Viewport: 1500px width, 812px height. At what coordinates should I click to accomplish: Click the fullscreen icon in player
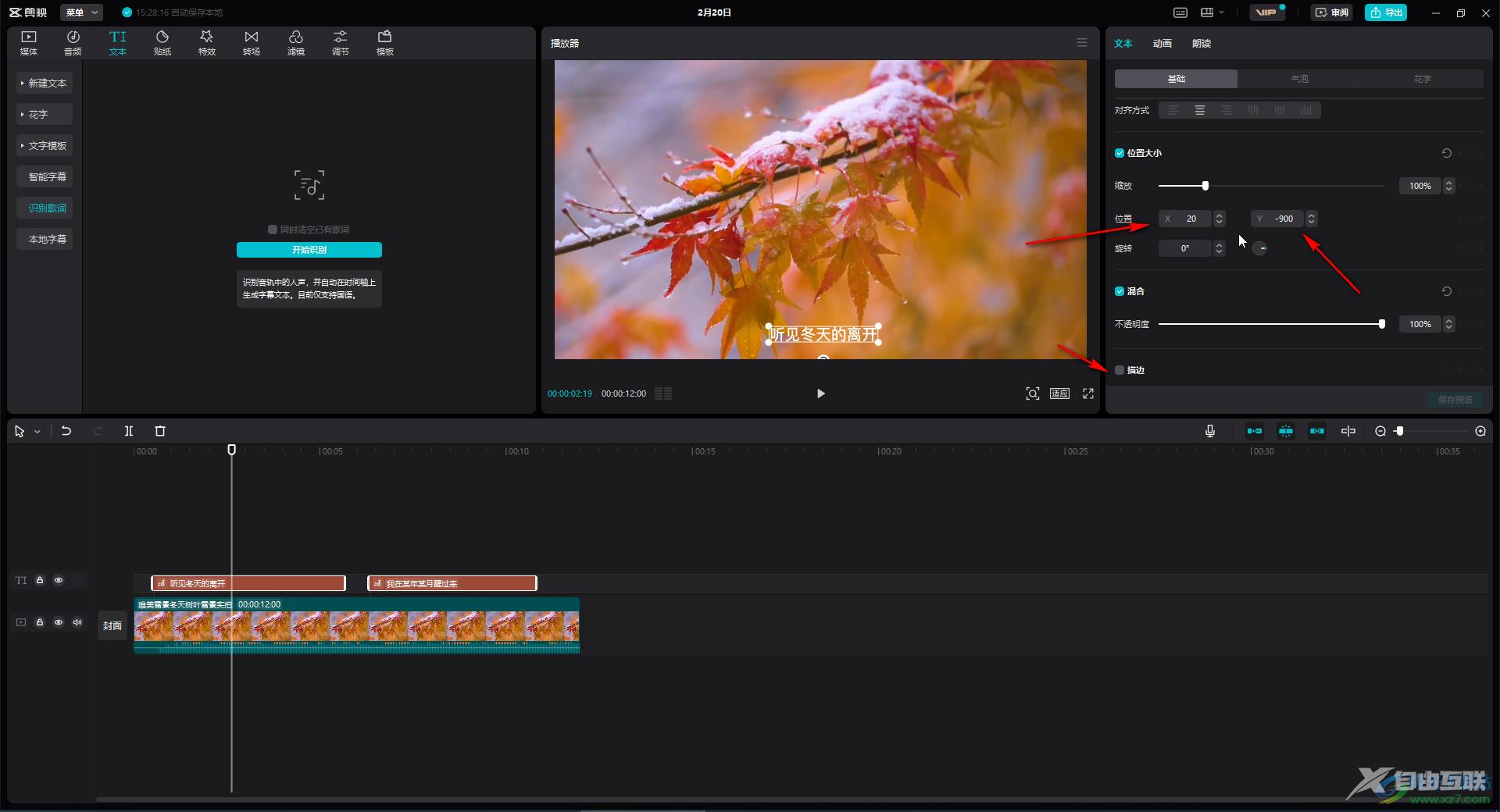coord(1088,394)
